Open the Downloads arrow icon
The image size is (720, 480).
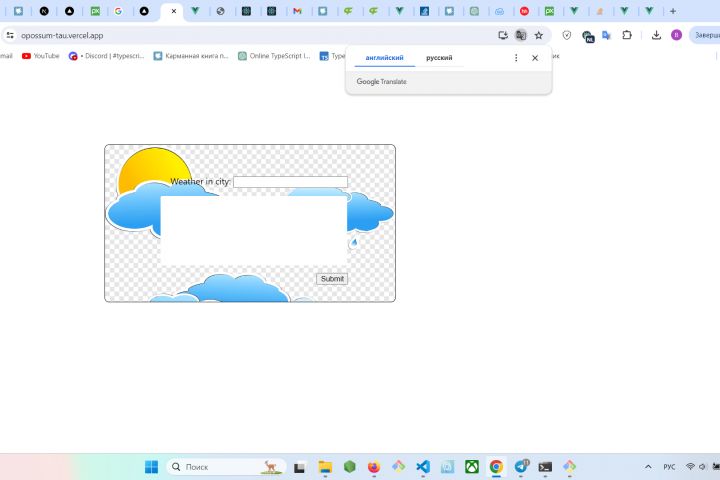[x=656, y=35]
